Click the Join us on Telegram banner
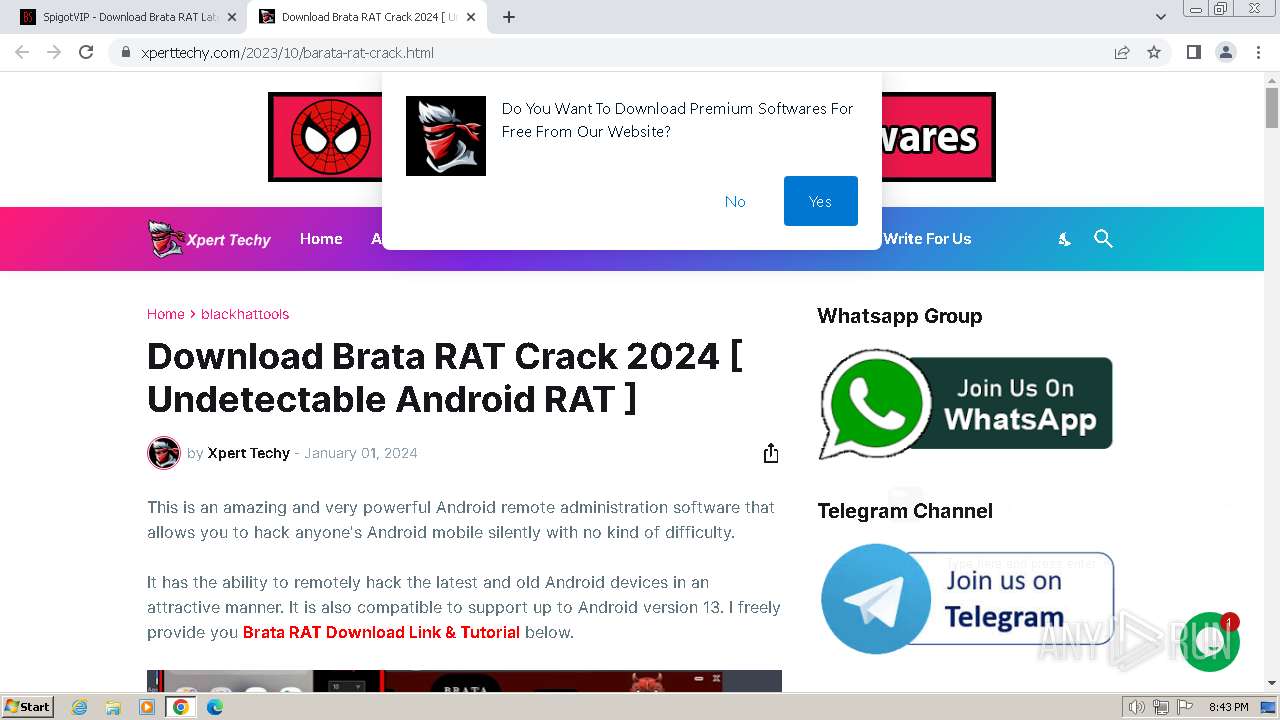The width and height of the screenshot is (1280, 720). pyautogui.click(x=967, y=599)
